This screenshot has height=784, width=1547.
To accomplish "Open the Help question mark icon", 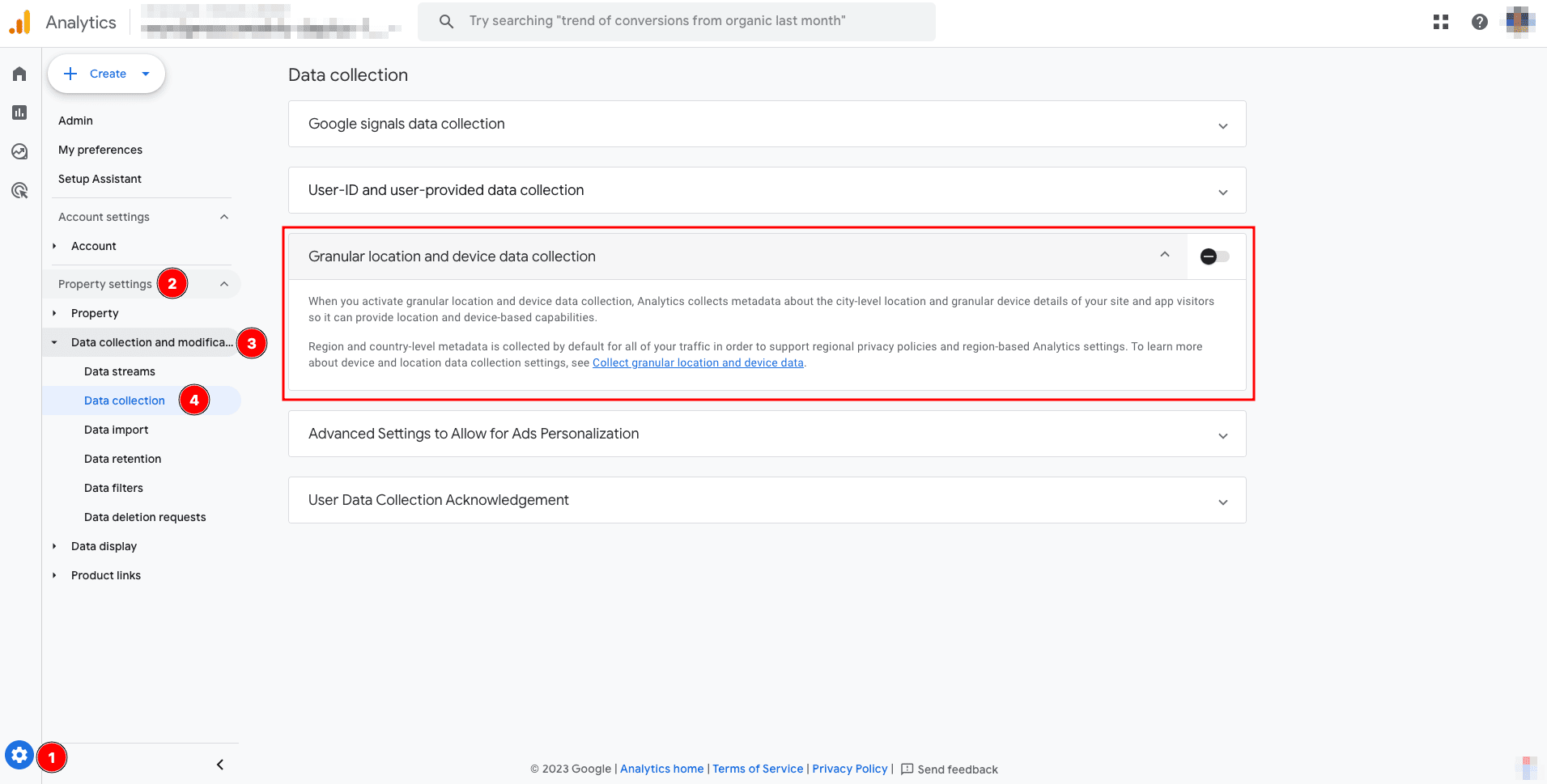I will pos(1479,22).
